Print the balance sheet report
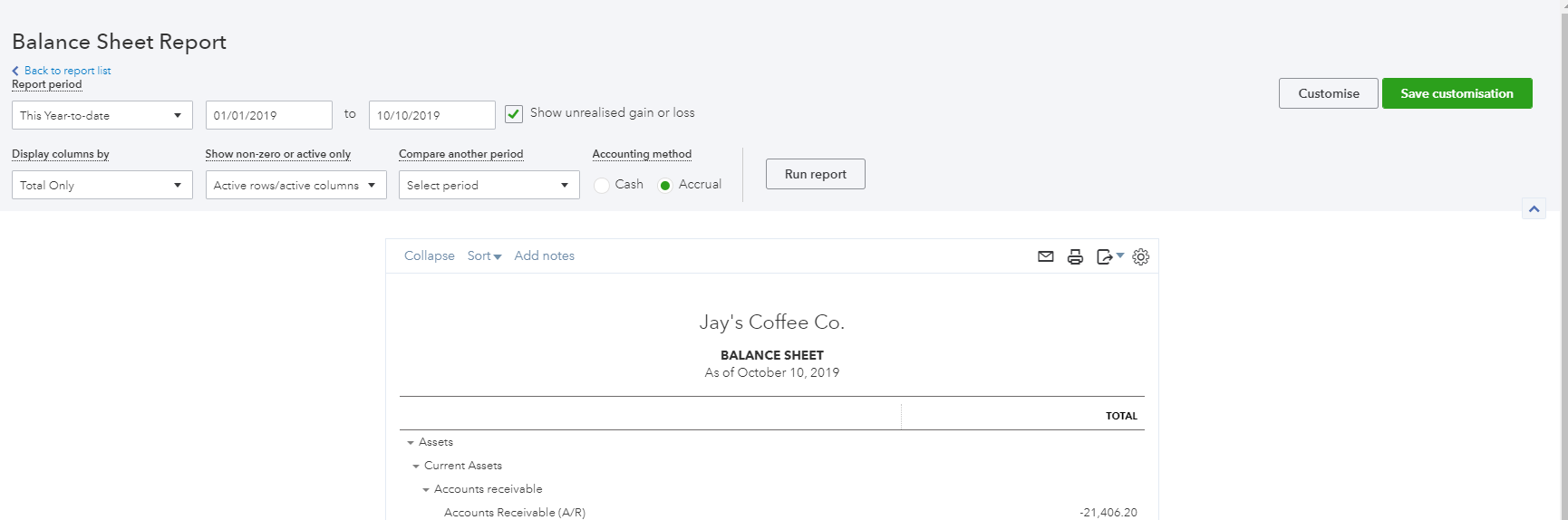The image size is (1568, 520). [1075, 256]
